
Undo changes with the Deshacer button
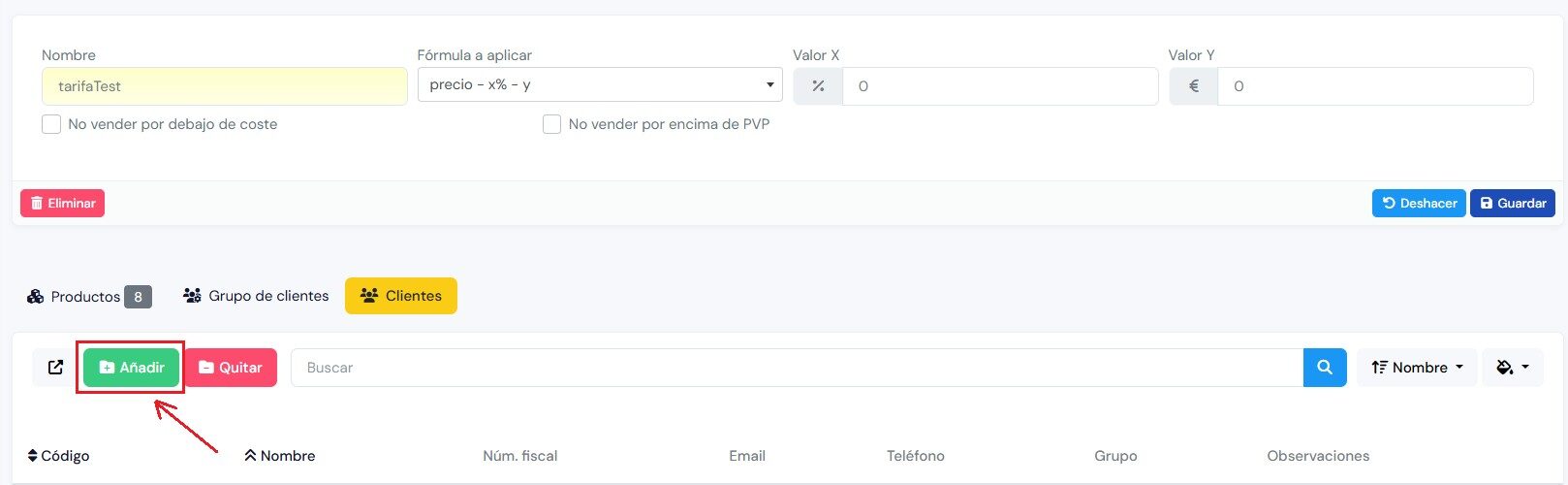click(1418, 204)
